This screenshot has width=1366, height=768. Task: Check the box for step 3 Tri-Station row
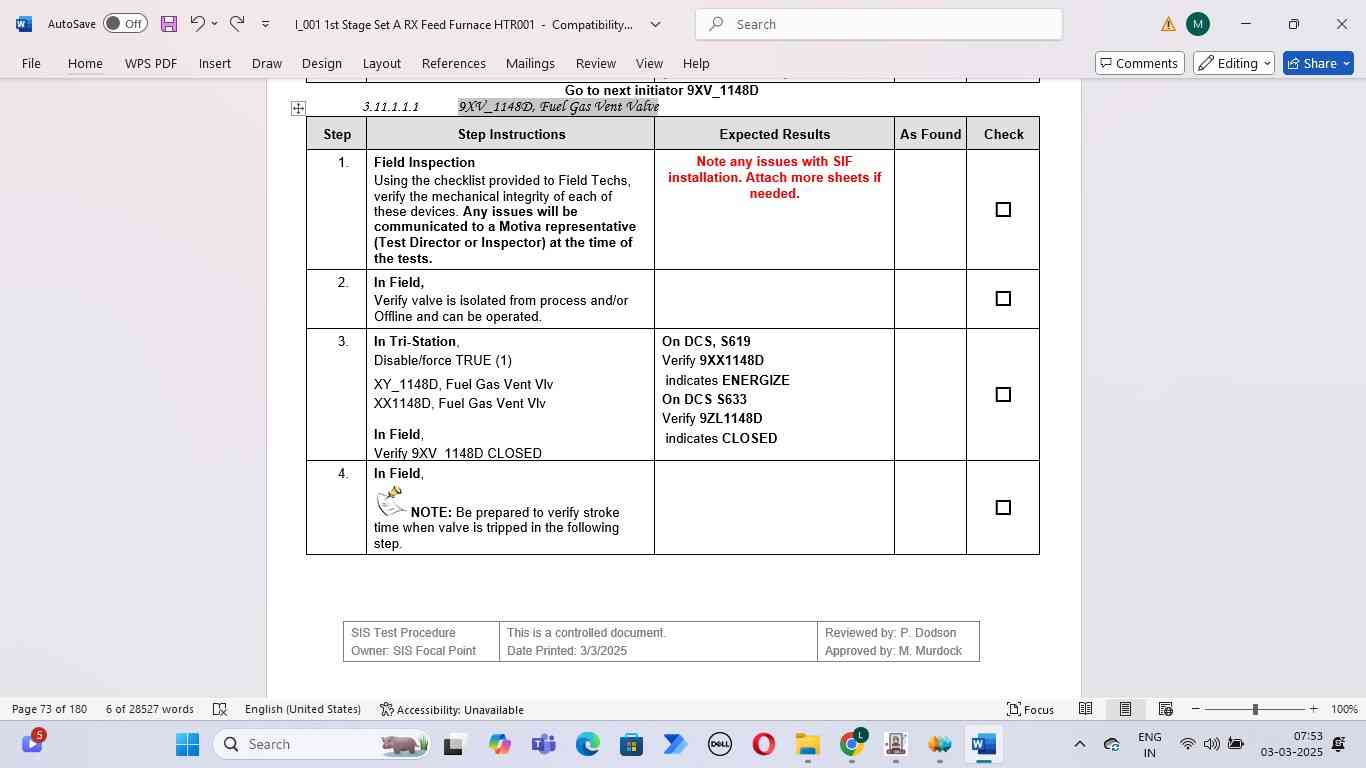point(1003,394)
